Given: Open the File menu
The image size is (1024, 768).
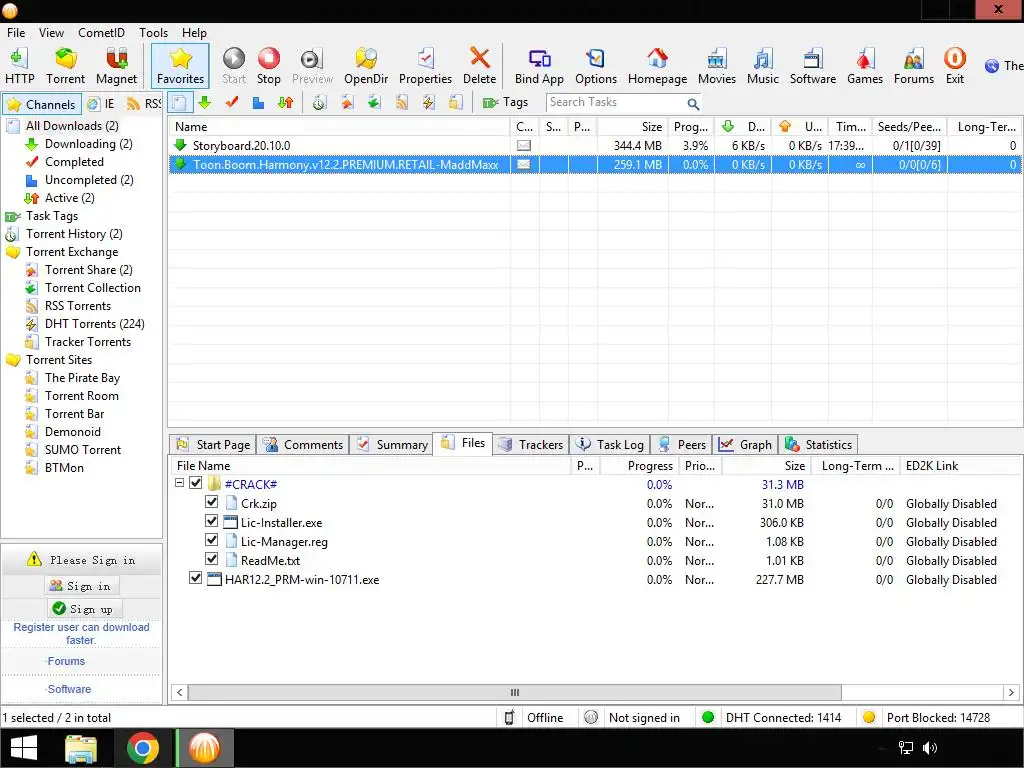Looking at the screenshot, I should pos(16,33).
